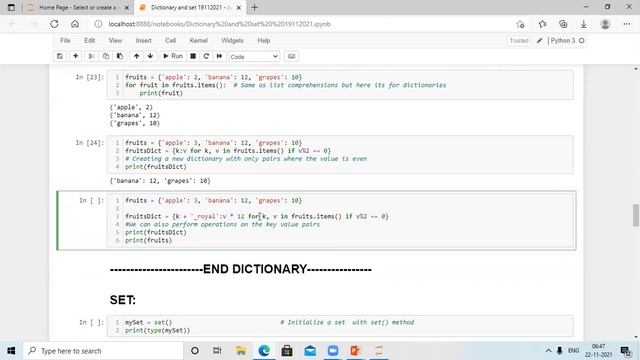Switch to the Home Page browser tab

pyautogui.click(x=77, y=7)
